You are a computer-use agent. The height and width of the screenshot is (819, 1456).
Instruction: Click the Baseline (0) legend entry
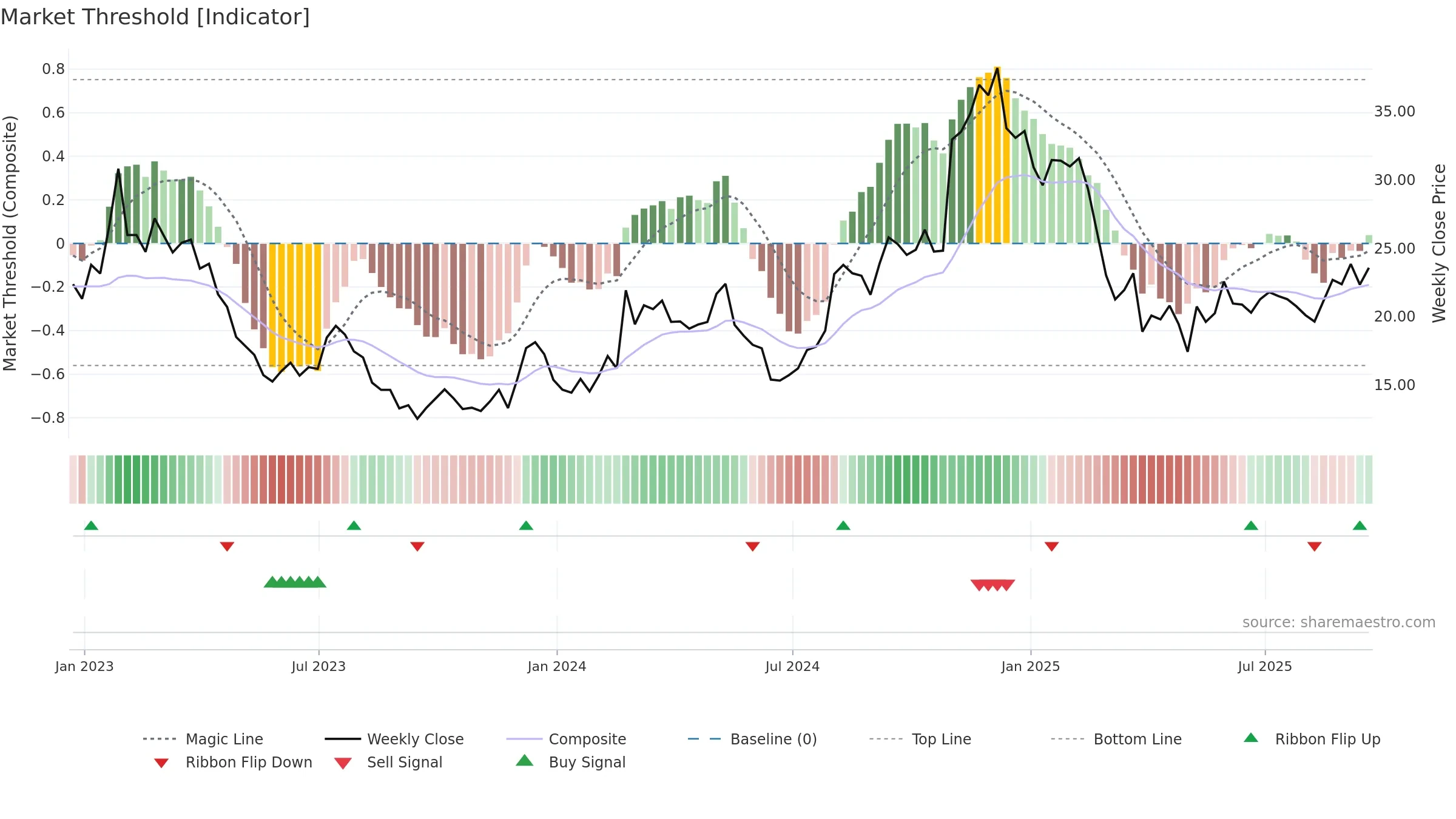(x=752, y=739)
